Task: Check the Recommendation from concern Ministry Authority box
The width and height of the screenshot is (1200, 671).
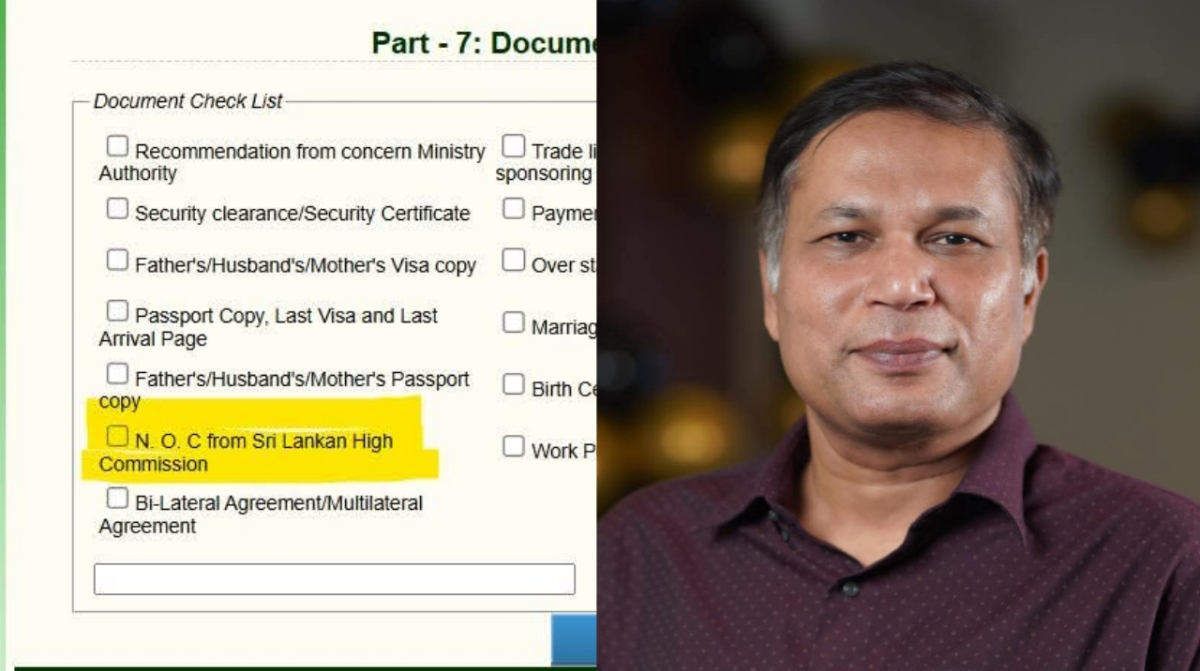Action: [118, 147]
